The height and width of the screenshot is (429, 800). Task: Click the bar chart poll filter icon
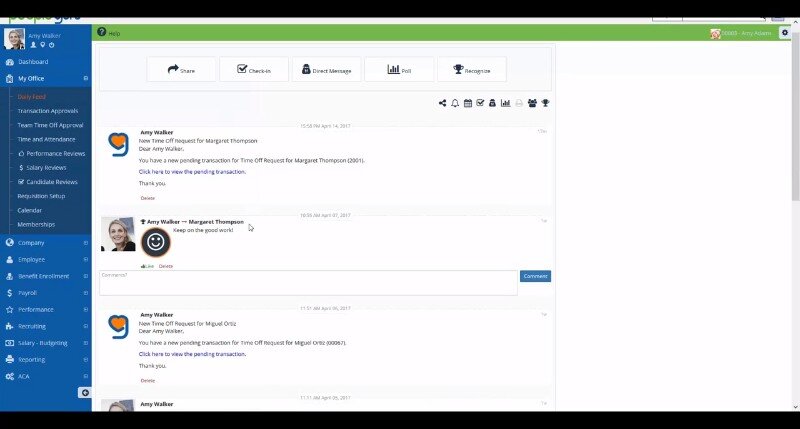click(506, 103)
